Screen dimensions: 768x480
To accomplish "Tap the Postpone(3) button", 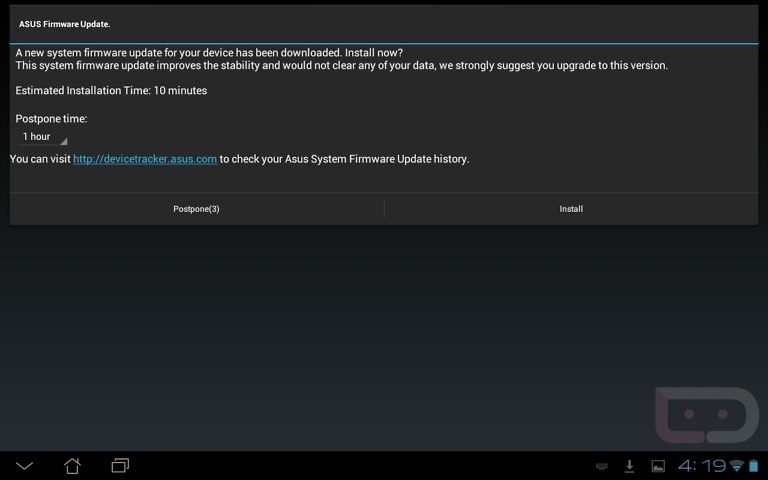I will click(x=196, y=209).
